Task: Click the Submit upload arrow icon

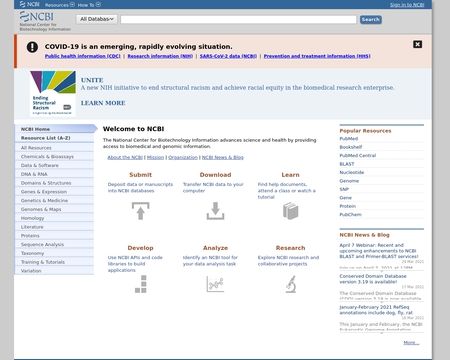Action: coord(140,211)
